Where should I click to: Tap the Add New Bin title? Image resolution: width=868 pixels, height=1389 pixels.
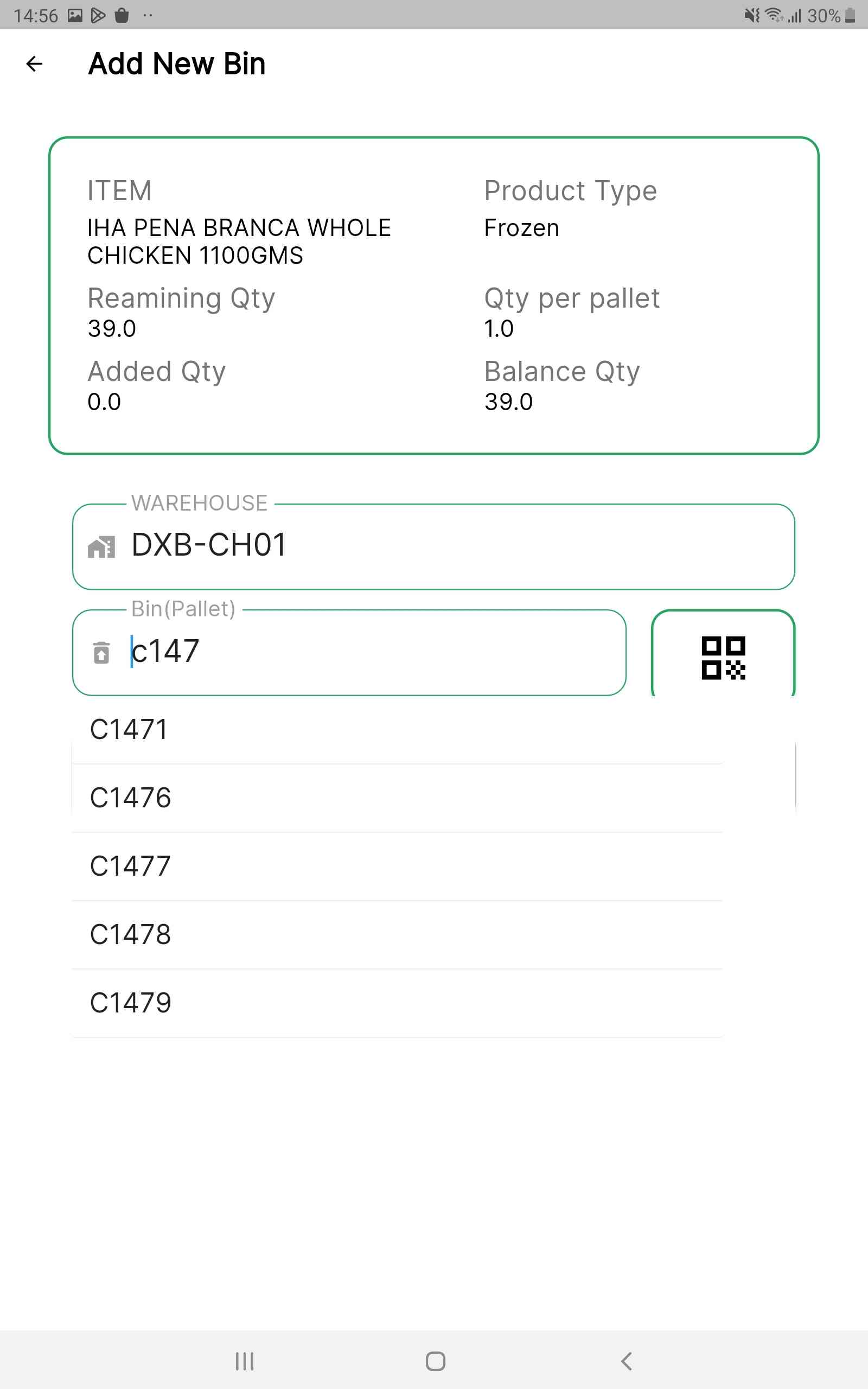coord(177,63)
